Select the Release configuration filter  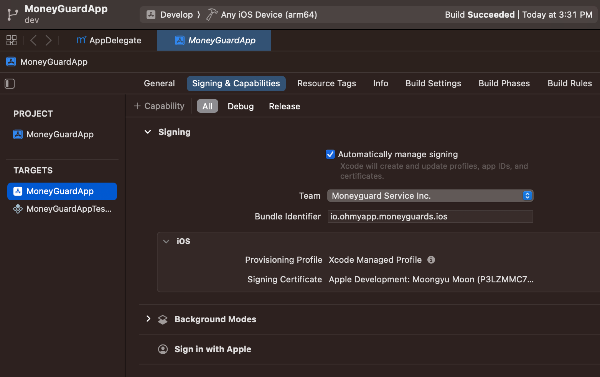(284, 106)
